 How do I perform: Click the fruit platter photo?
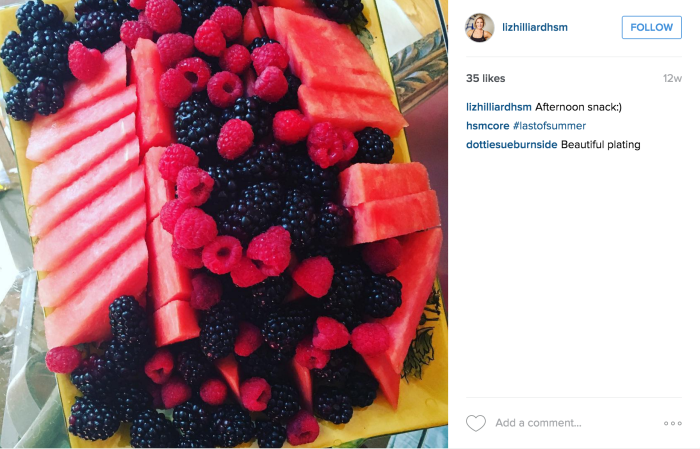[x=224, y=224]
